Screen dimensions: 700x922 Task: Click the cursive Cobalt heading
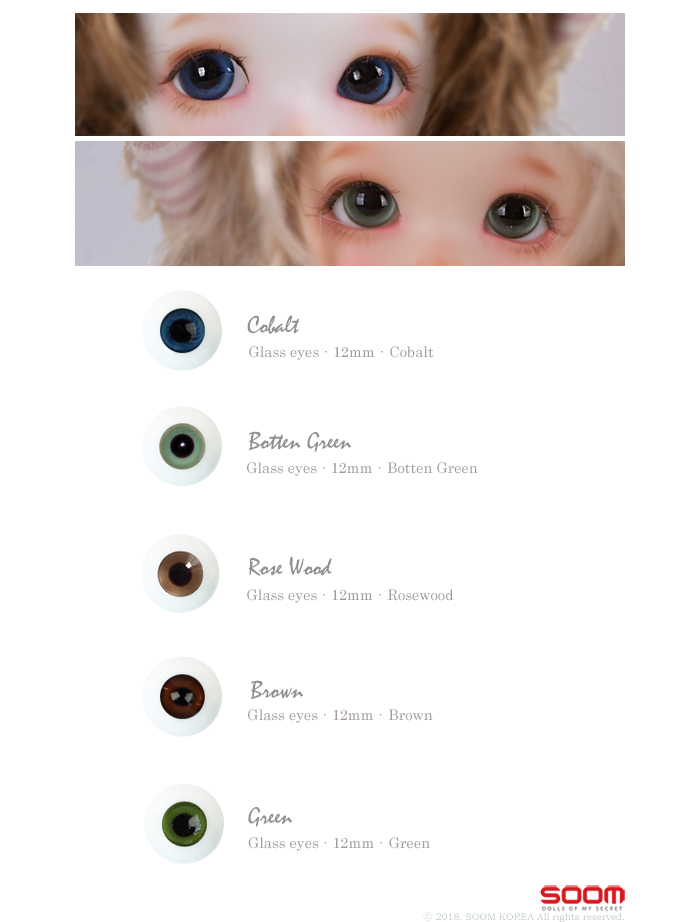click(x=273, y=325)
